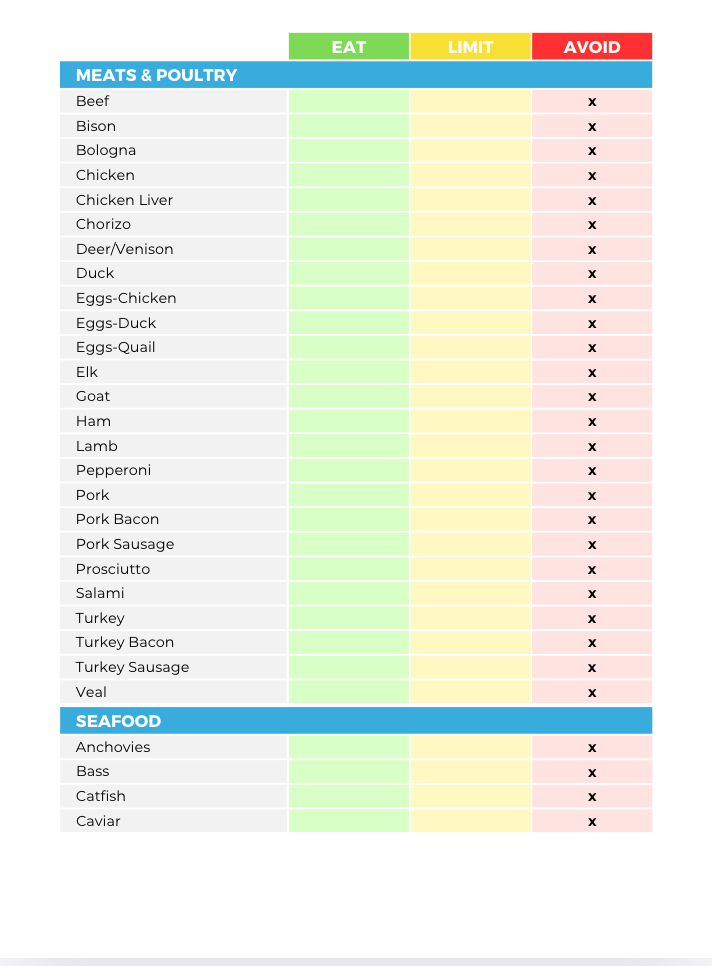Click the x mark in the Caviar row
The height and width of the screenshot is (966, 712).
pyautogui.click(x=592, y=822)
